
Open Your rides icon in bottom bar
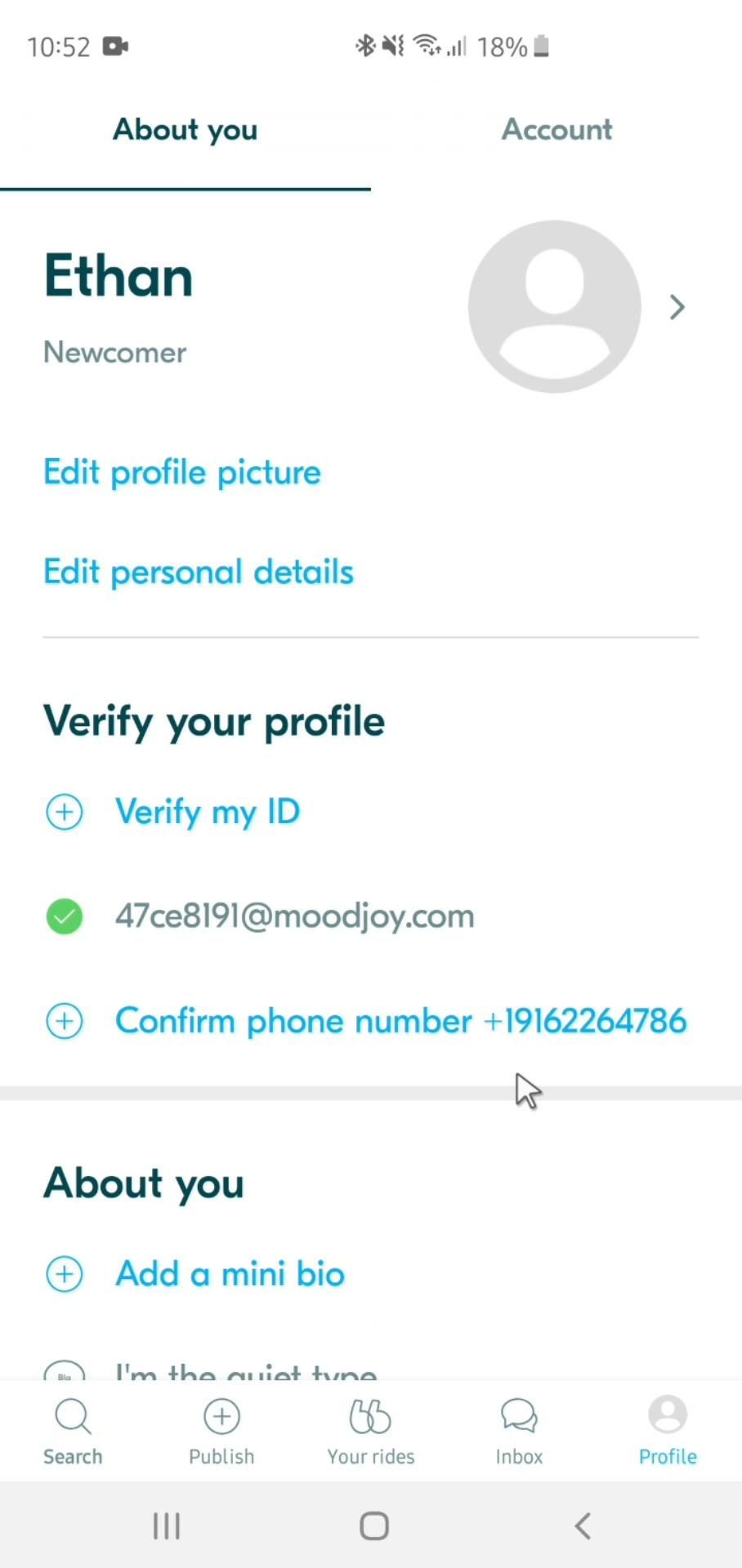pyautogui.click(x=370, y=1417)
